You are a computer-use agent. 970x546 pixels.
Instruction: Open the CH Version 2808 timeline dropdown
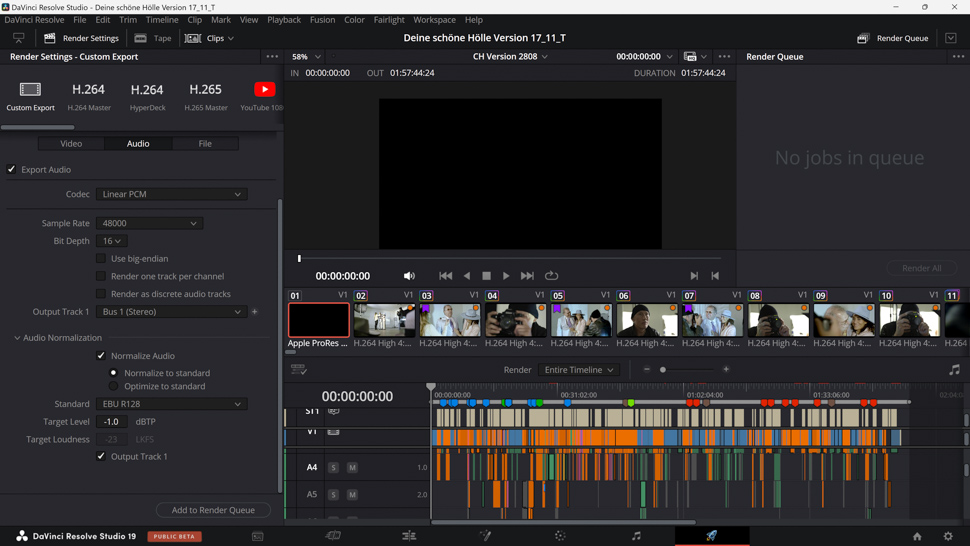[510, 56]
